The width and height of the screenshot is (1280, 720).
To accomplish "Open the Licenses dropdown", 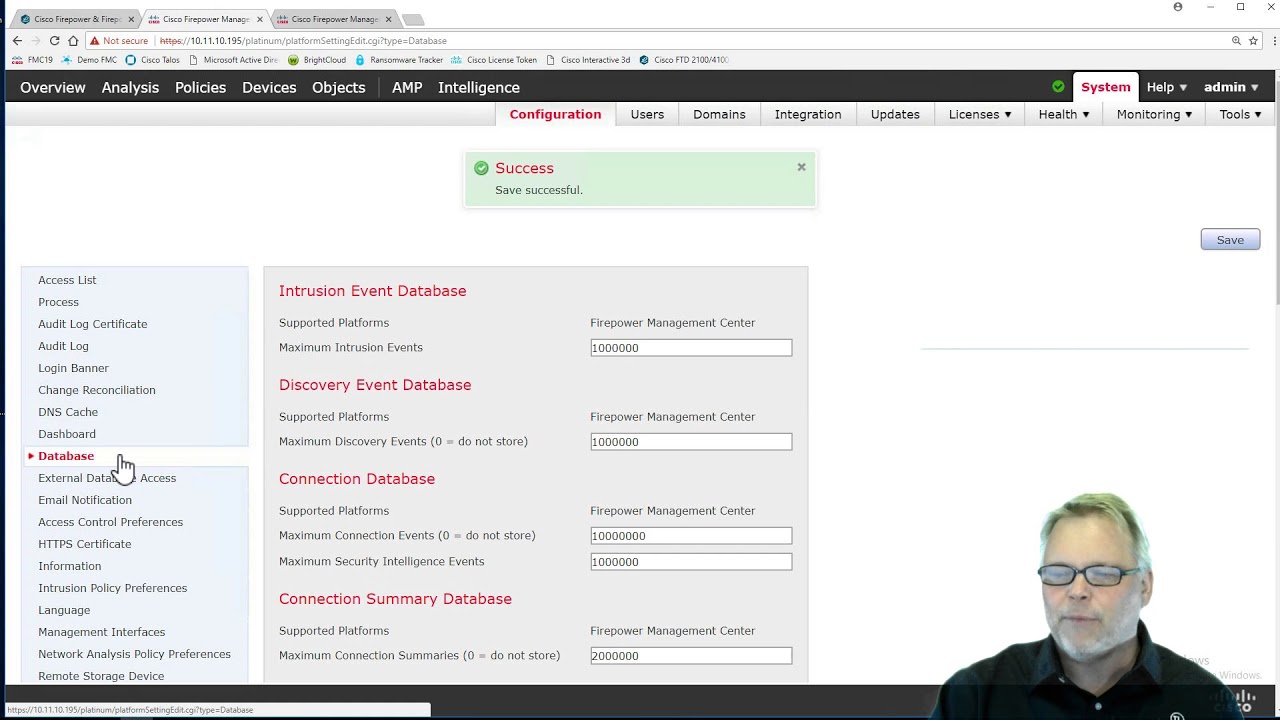I will pyautogui.click(x=980, y=114).
